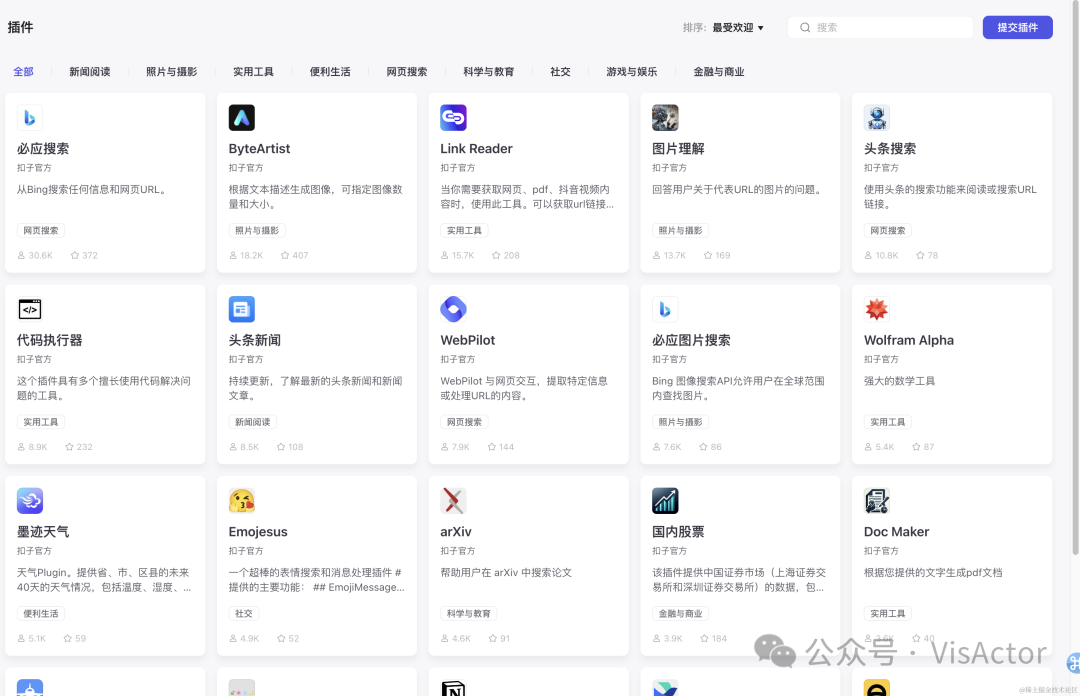Switch to the 新闻阅读 tab
This screenshot has height=696, width=1080.
(90, 72)
